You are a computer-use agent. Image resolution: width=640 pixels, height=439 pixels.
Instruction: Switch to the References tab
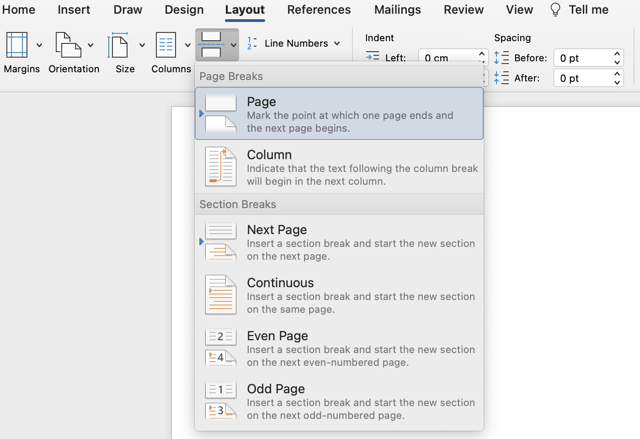(318, 10)
